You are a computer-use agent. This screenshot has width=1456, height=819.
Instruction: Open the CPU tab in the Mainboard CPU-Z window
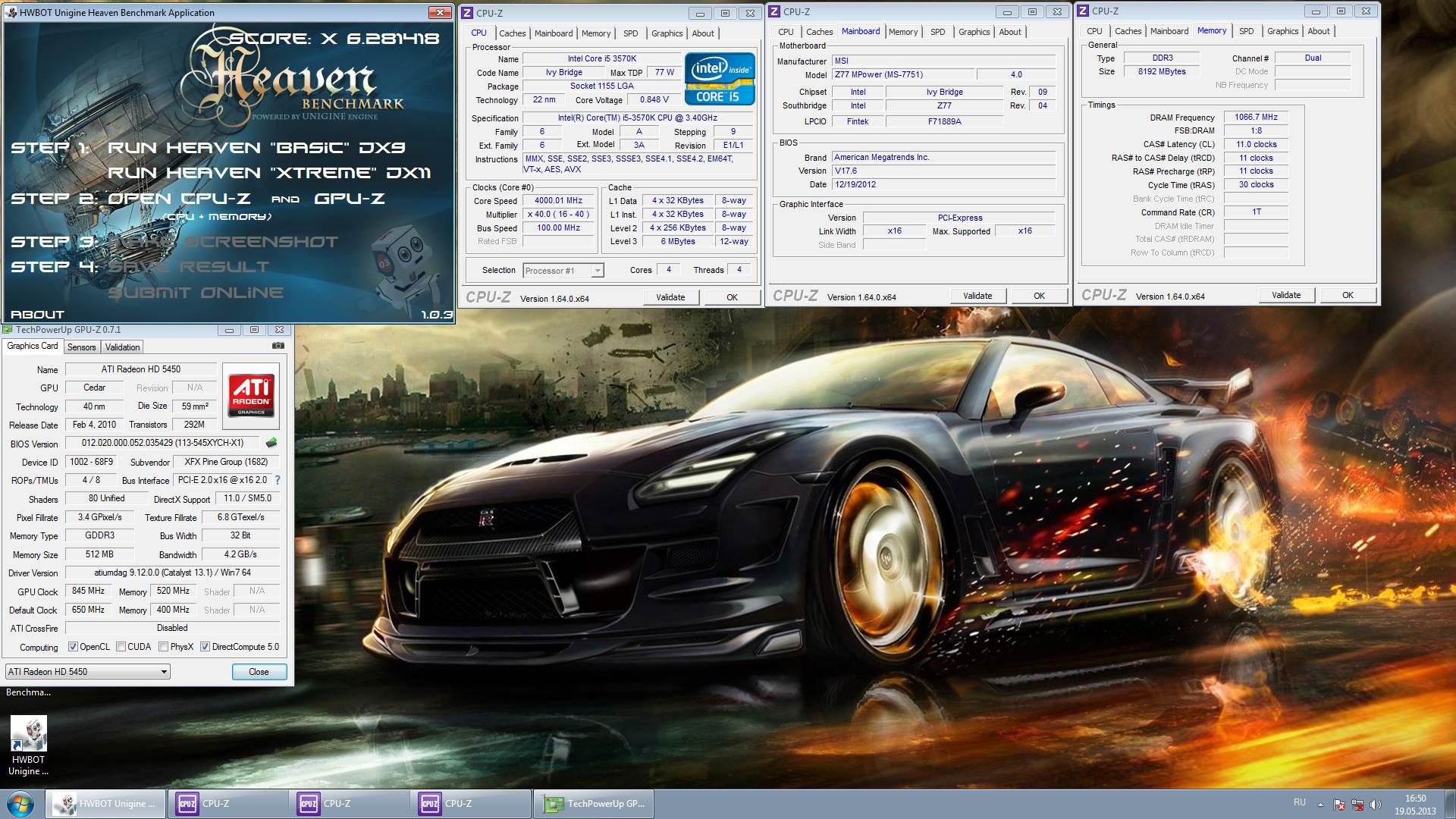coord(786,32)
